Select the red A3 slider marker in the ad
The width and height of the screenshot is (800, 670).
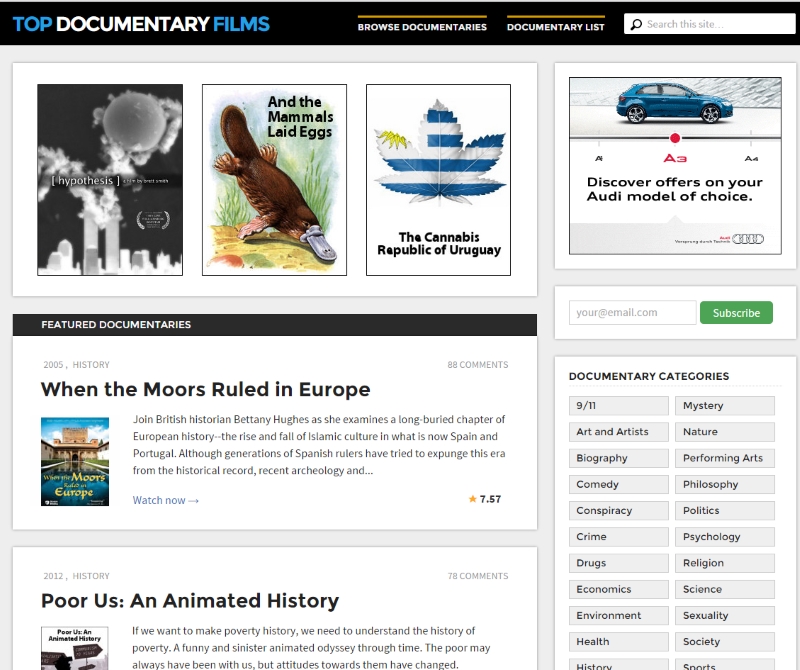click(674, 138)
